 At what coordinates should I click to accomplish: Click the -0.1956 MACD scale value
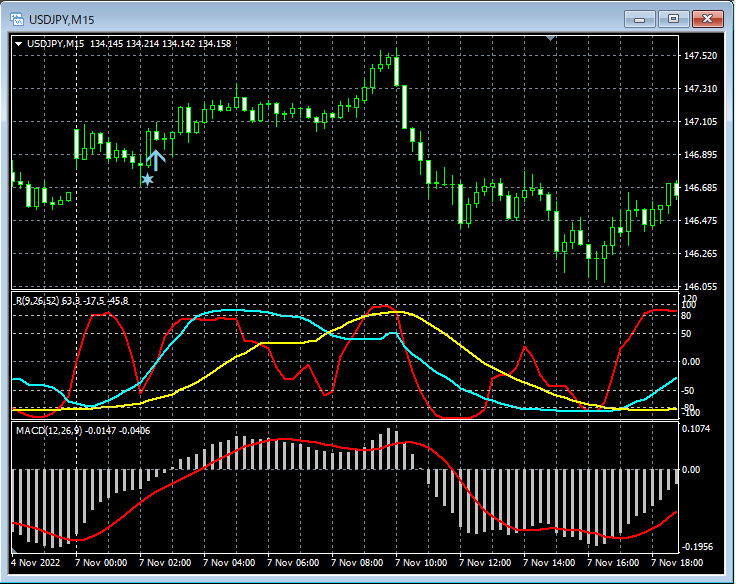(698, 547)
